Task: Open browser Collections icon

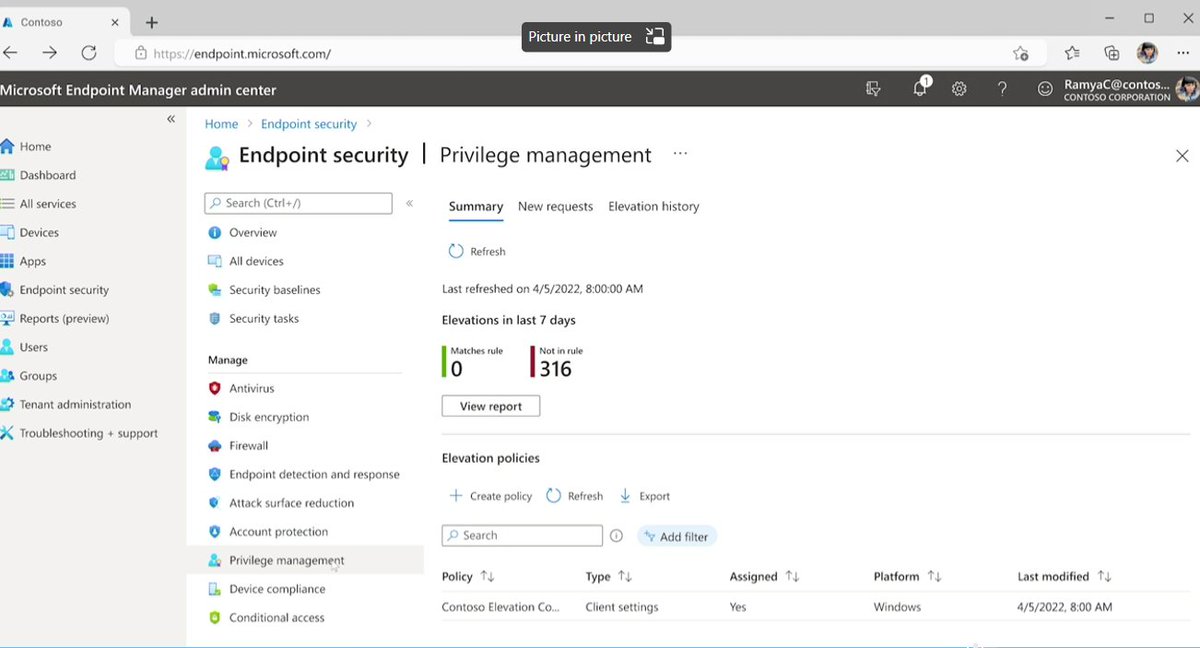Action: pos(1111,53)
